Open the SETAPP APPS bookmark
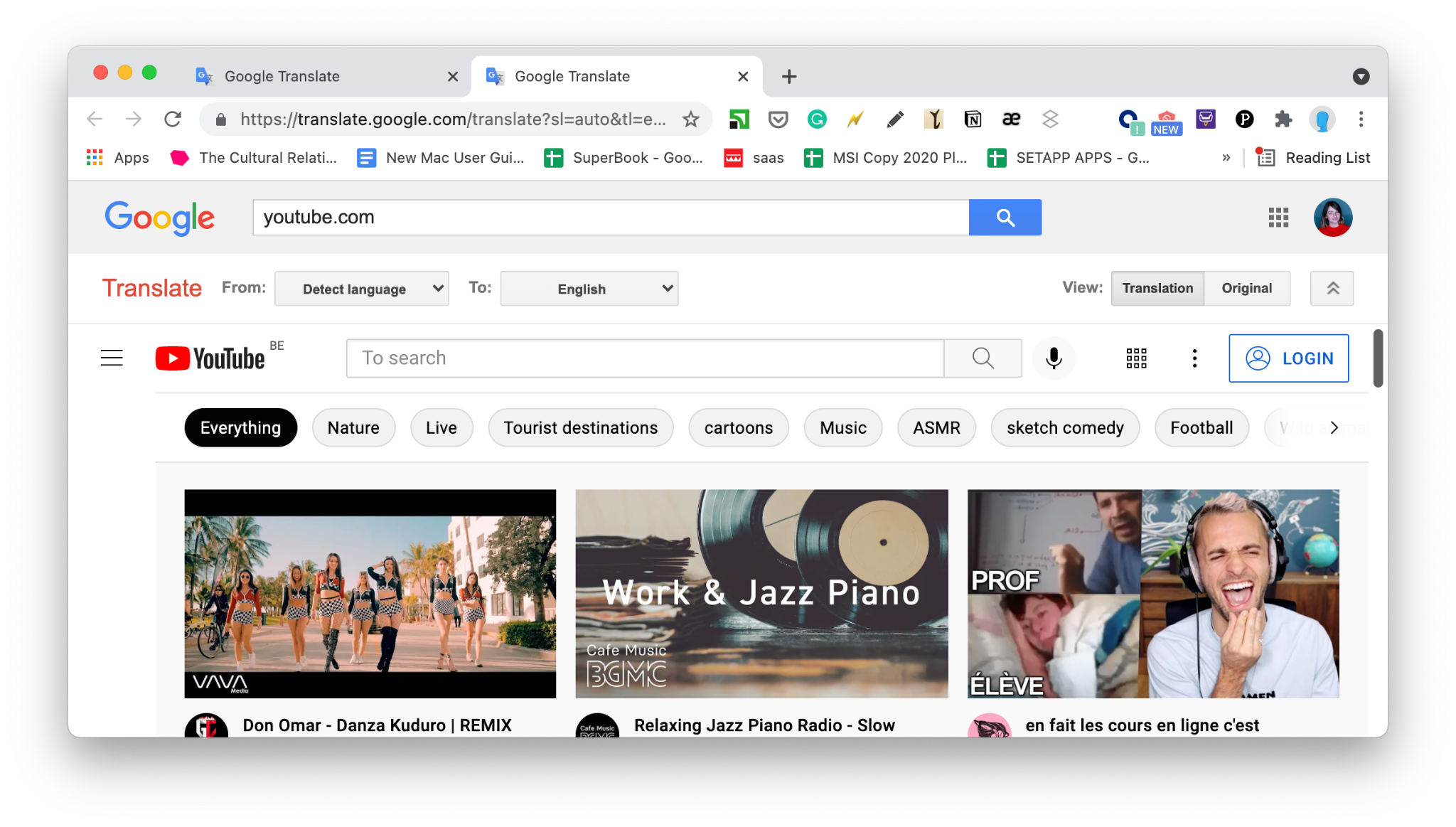Image resolution: width=1456 pixels, height=827 pixels. point(1069,158)
